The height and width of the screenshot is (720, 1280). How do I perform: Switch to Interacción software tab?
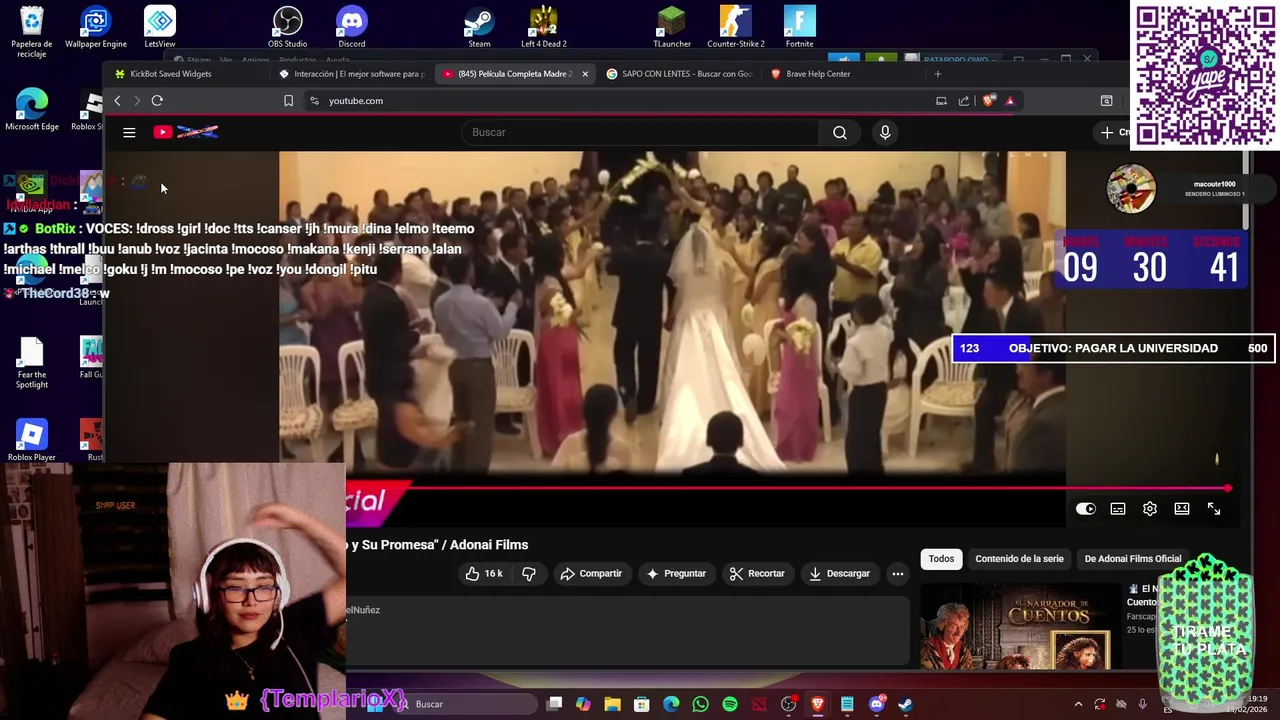pyautogui.click(x=352, y=74)
